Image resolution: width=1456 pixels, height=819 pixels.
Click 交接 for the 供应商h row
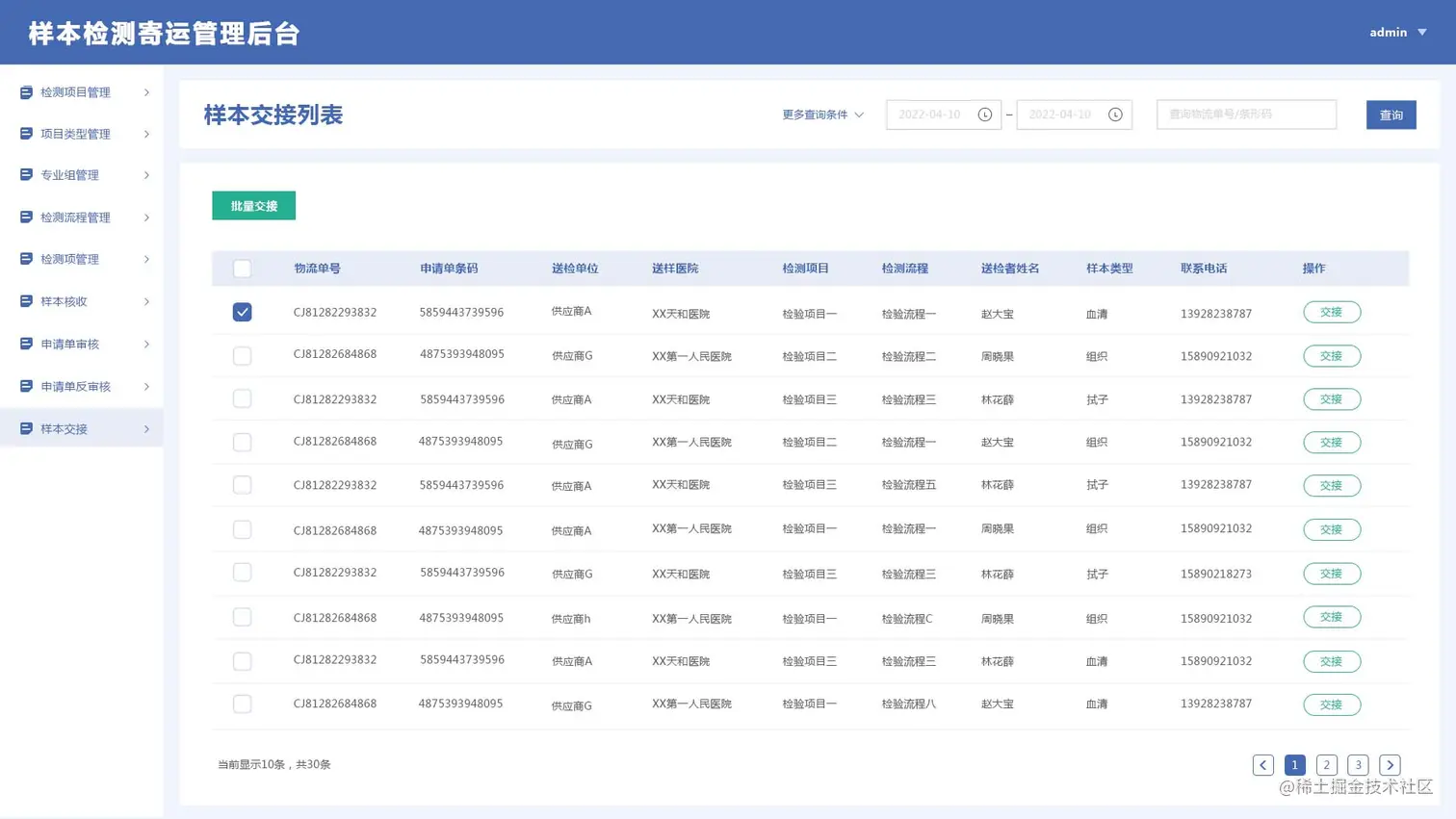click(x=1332, y=617)
